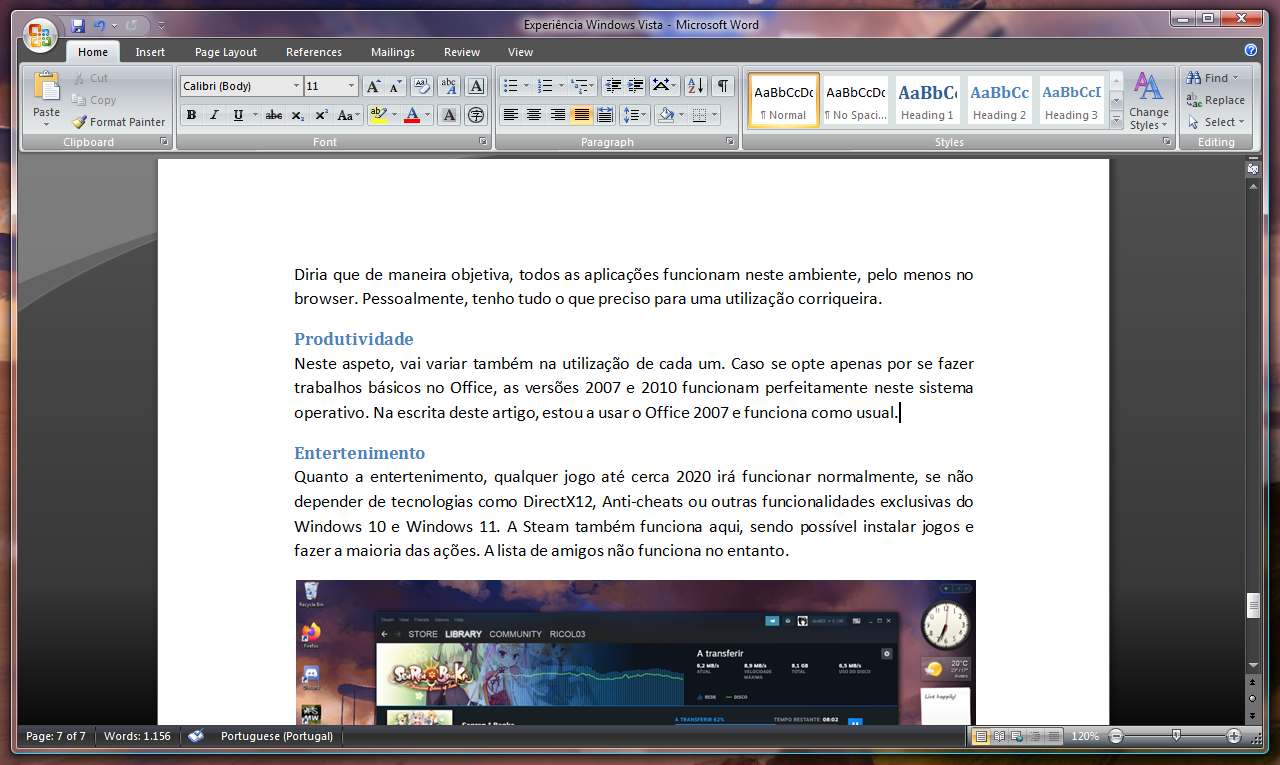
Task: Toggle subscript formatting
Action: coord(297,115)
